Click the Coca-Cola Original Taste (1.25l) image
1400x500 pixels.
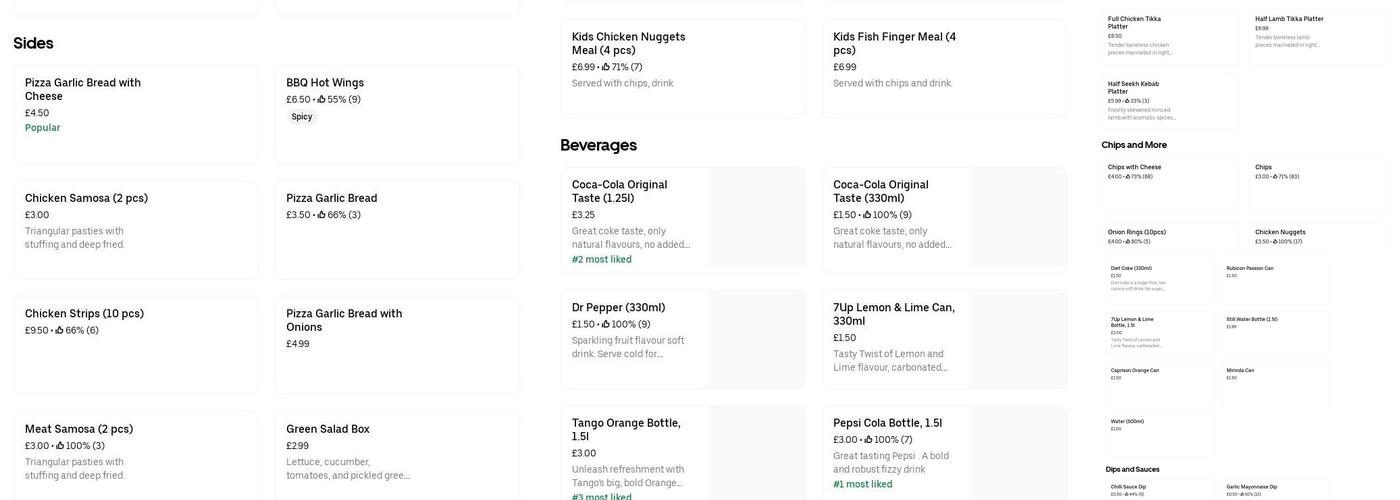(x=755, y=217)
